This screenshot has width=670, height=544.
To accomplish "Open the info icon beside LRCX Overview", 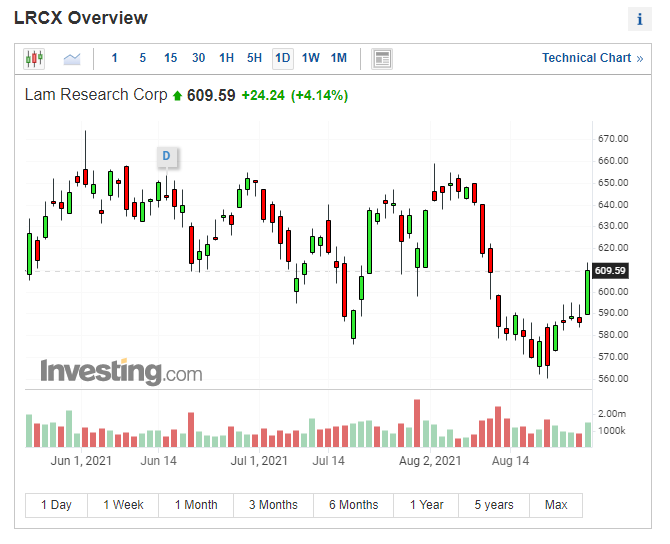I will 640,19.
